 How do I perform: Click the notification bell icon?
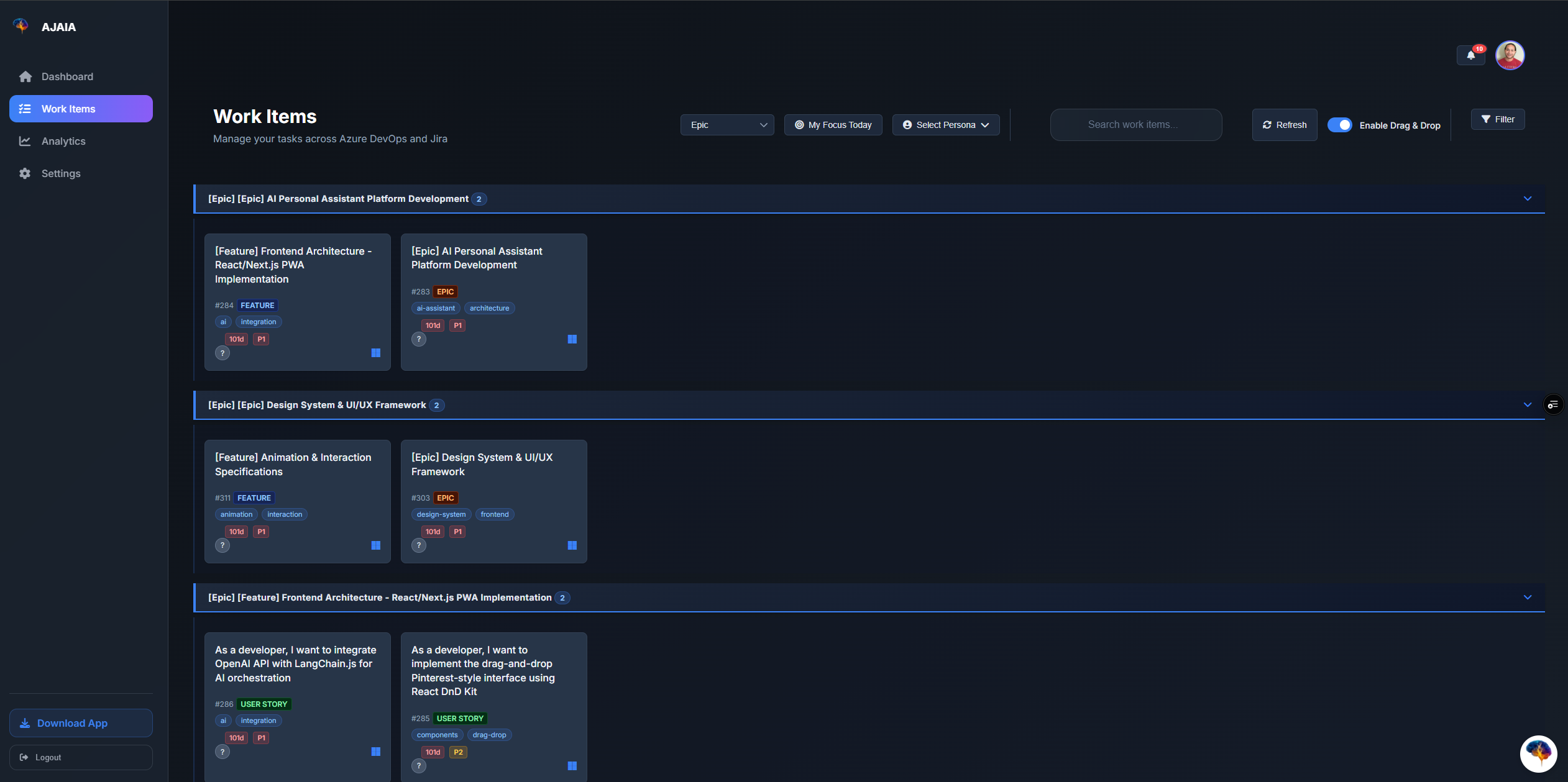[1470, 55]
